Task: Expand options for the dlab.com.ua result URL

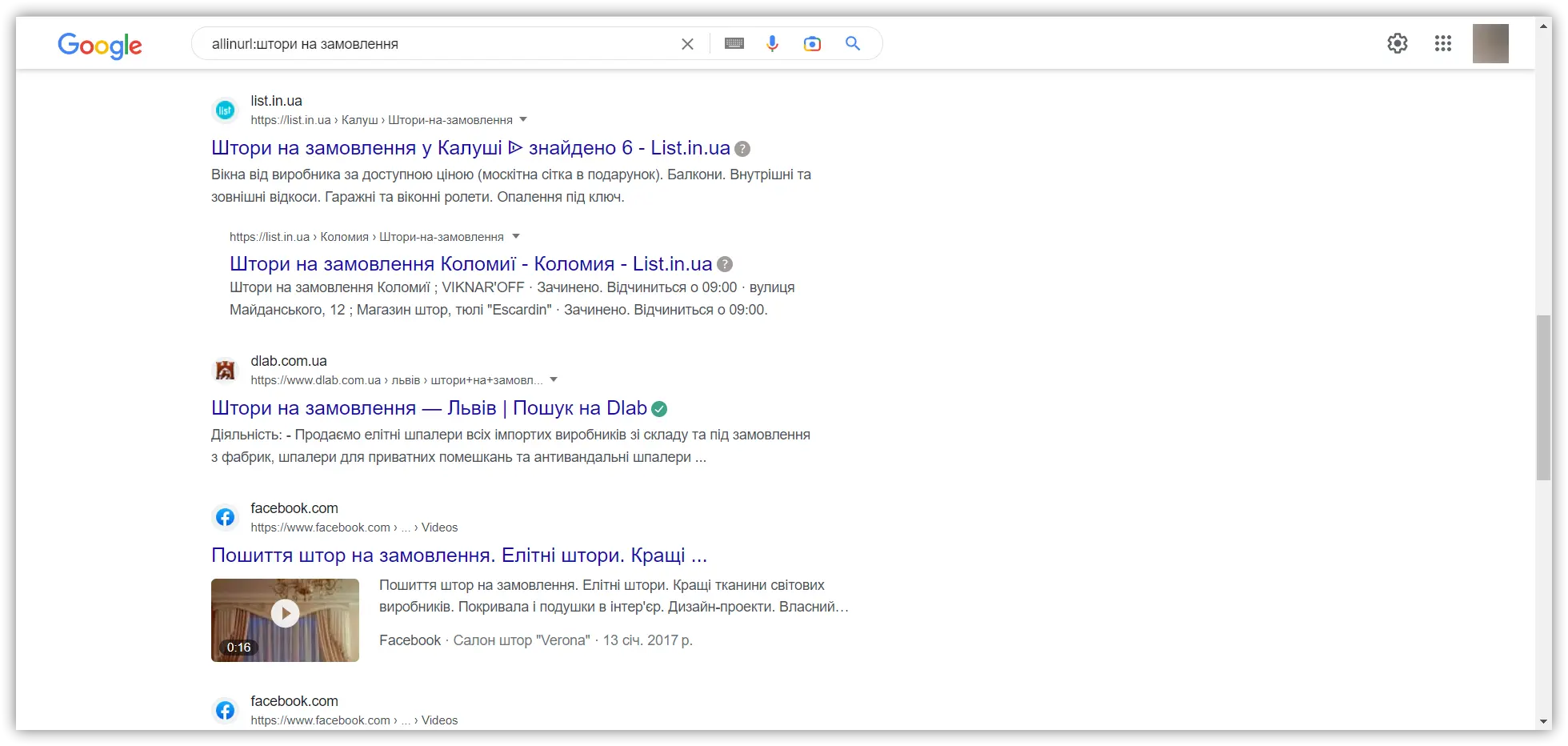Action: pyautogui.click(x=554, y=379)
